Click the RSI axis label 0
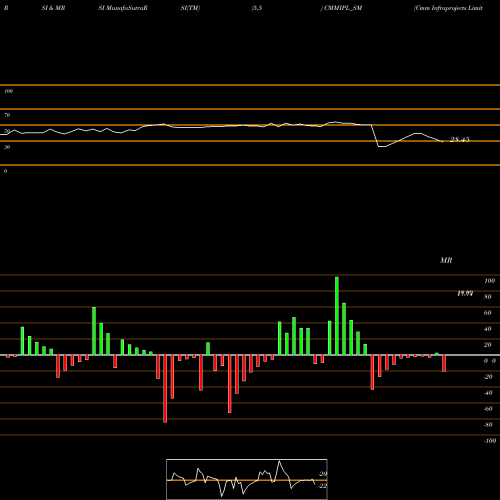 tap(5, 171)
